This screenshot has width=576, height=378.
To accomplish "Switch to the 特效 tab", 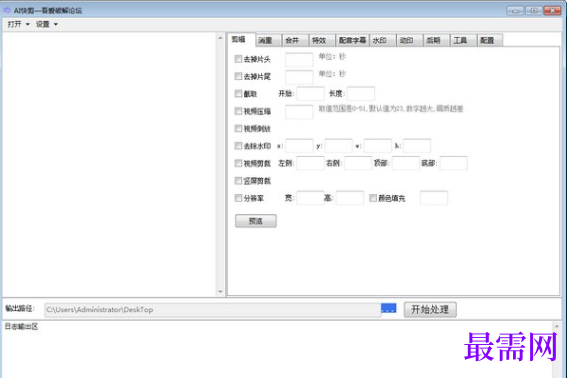I will (x=322, y=40).
